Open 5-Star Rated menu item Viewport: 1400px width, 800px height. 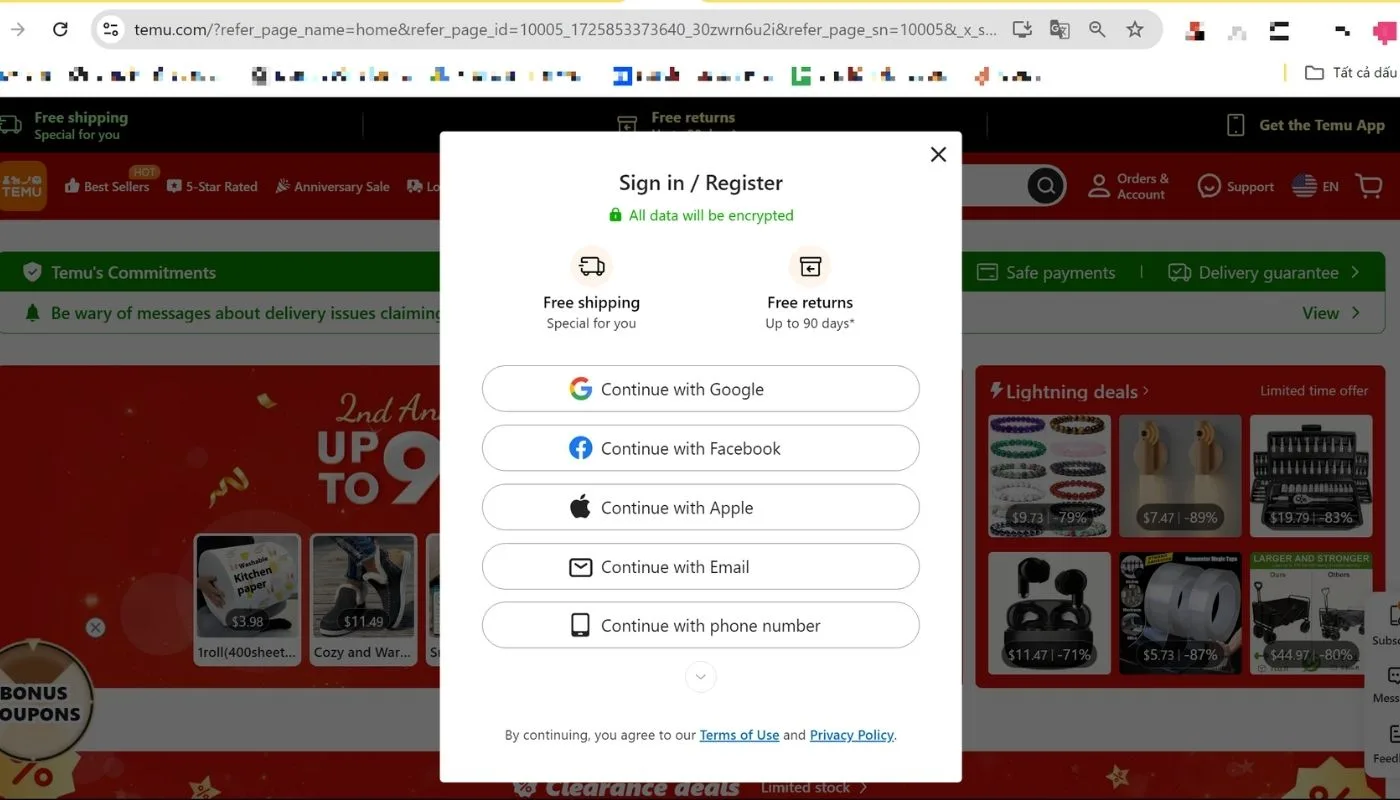click(x=212, y=186)
